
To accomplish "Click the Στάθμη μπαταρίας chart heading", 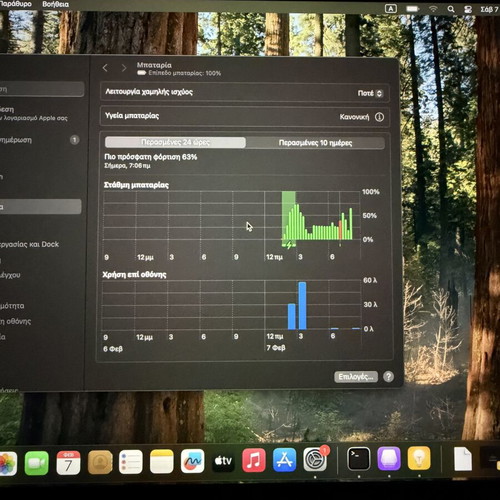I will pyautogui.click(x=136, y=185).
